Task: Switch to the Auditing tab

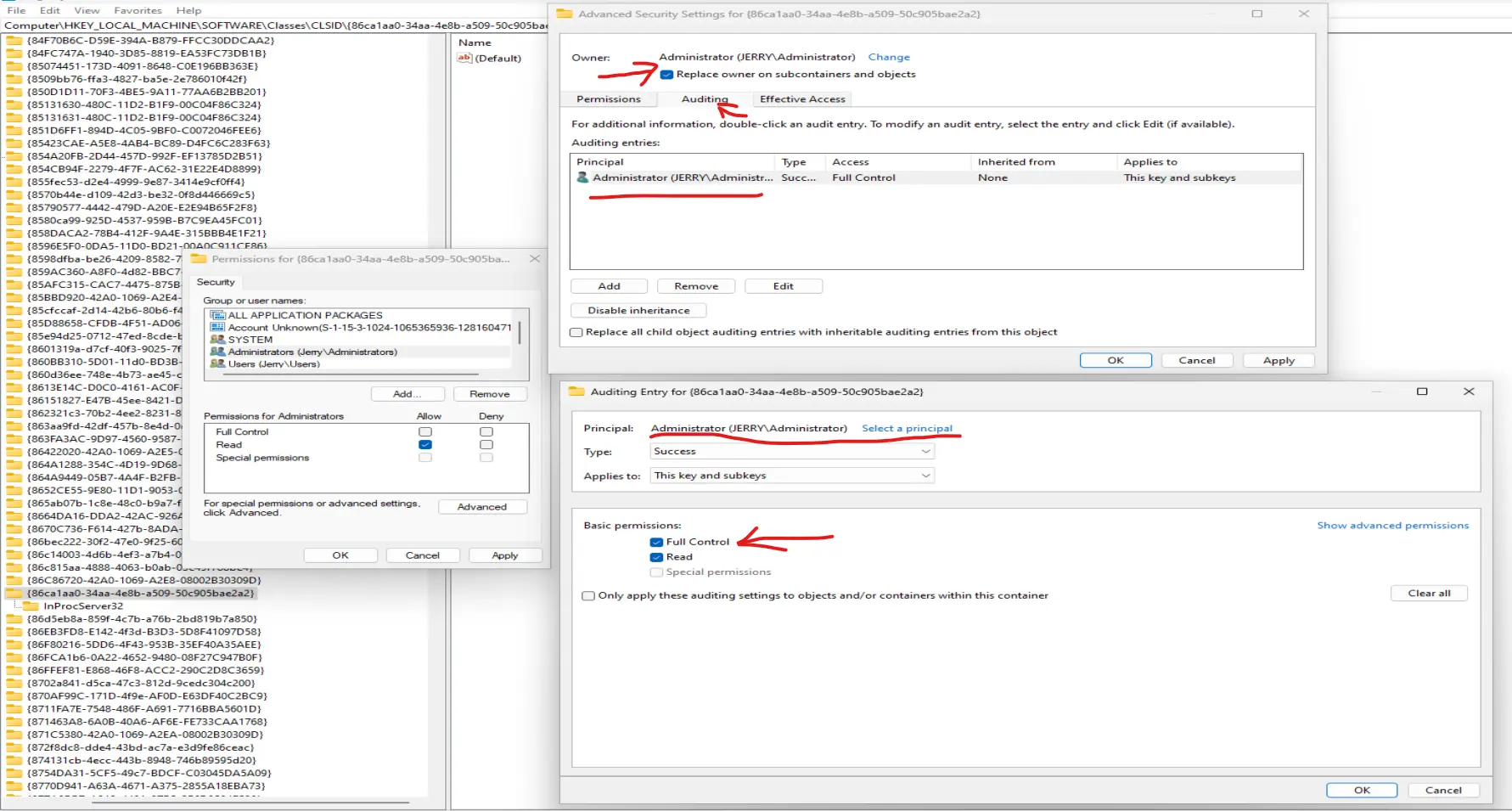Action: (x=705, y=99)
